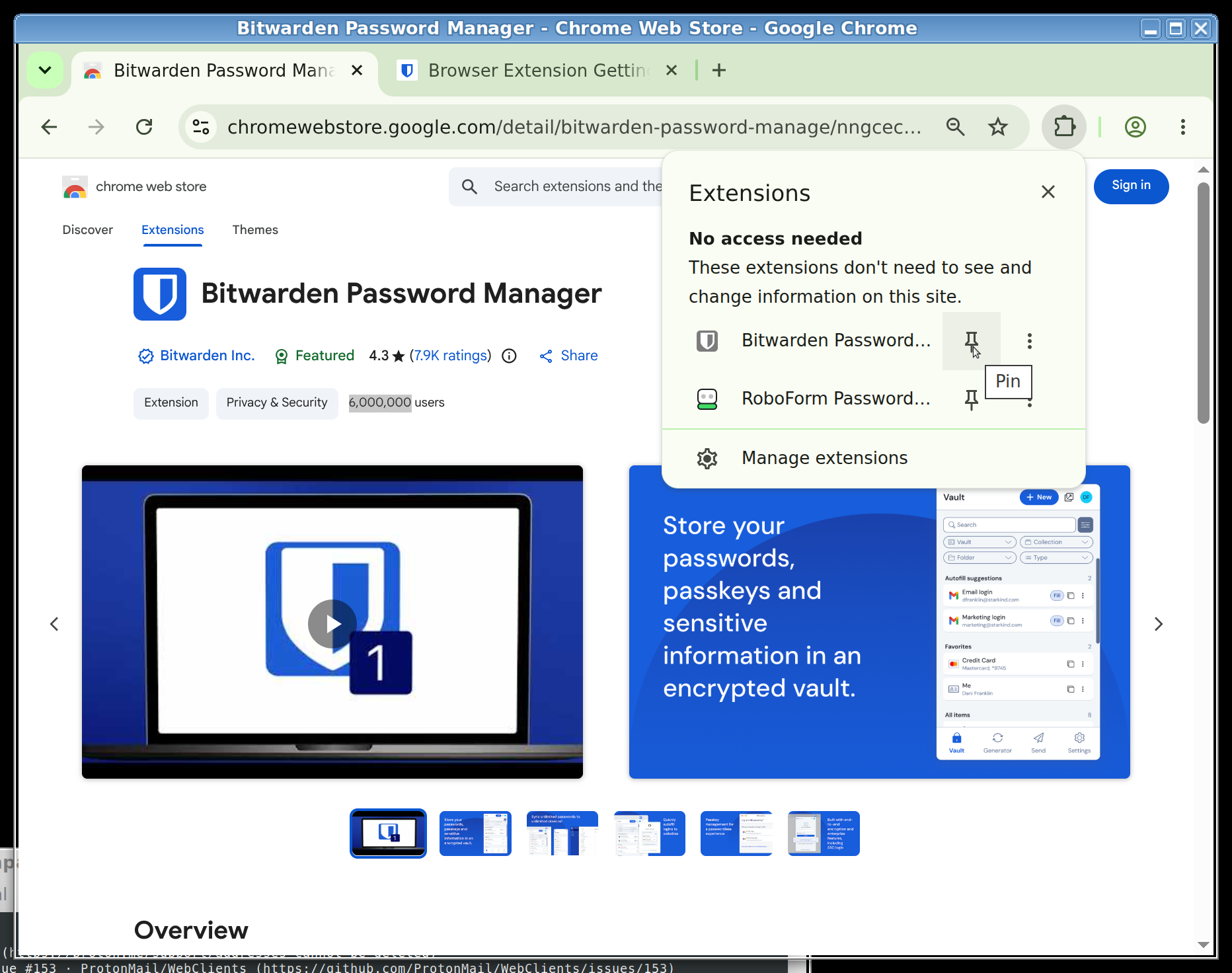Open the Extensions section
This screenshot has width=1232, height=973.
(173, 230)
